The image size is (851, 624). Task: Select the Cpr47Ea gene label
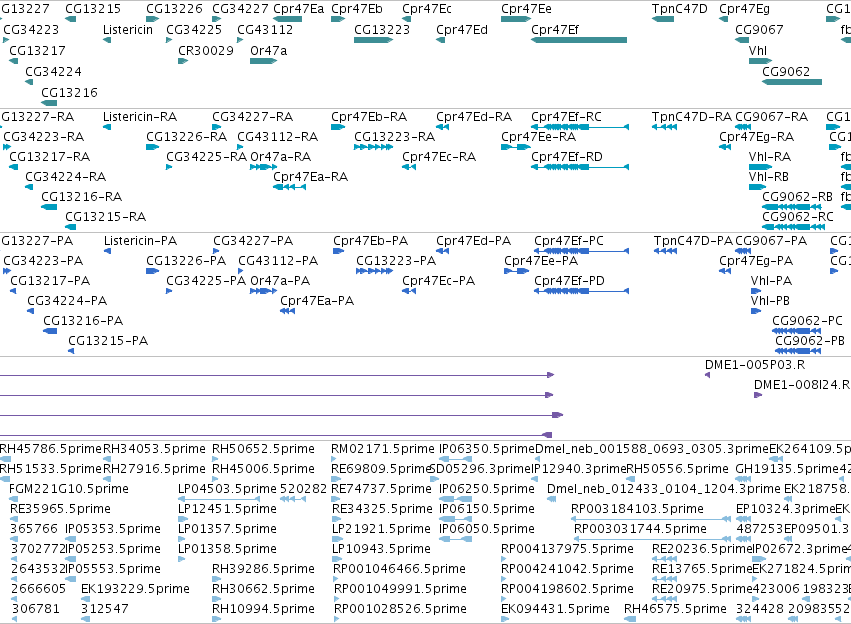299,9
